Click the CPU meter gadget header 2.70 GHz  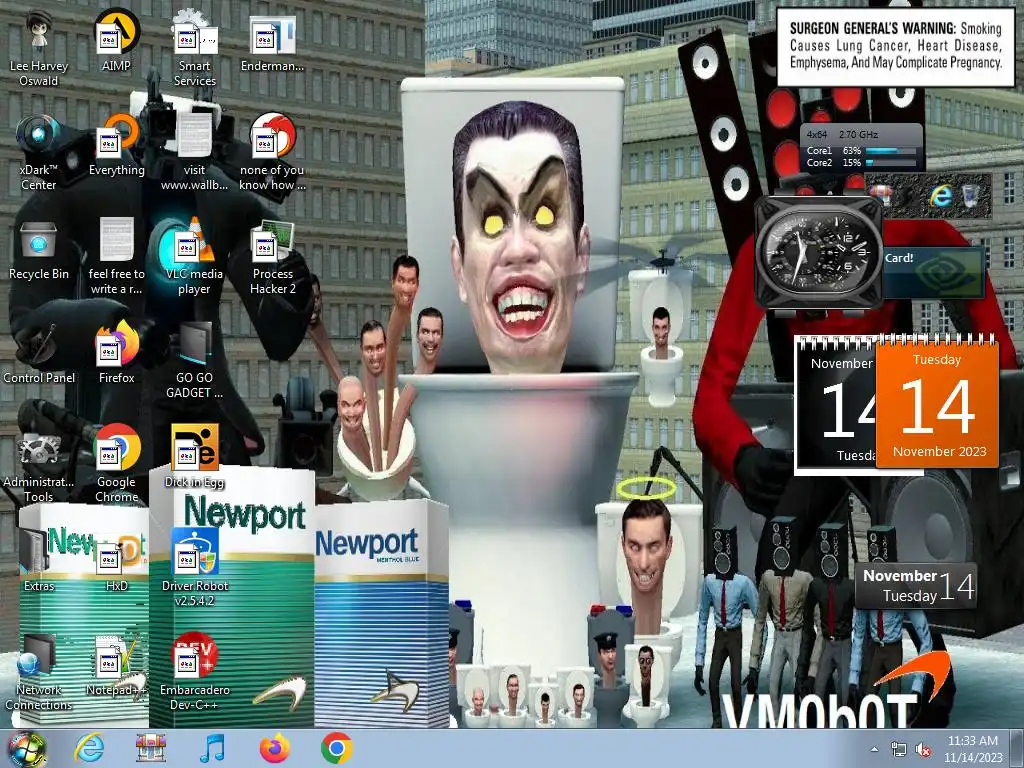858,135
